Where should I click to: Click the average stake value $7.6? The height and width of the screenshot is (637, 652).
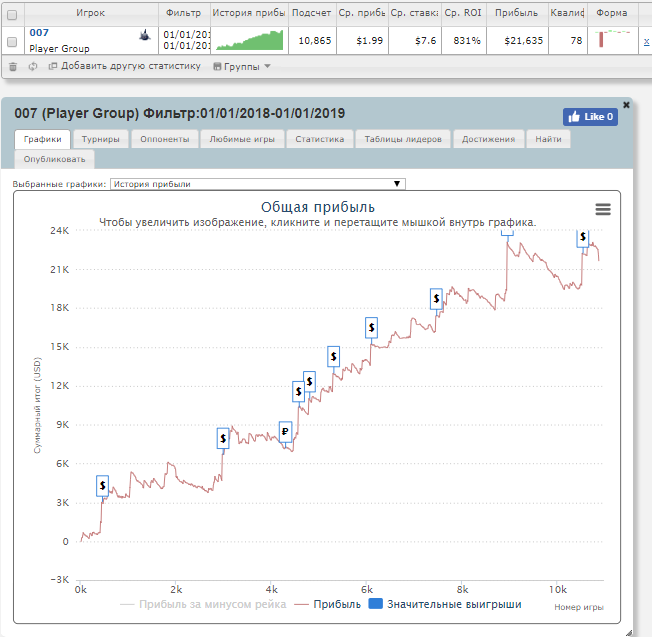click(x=426, y=40)
